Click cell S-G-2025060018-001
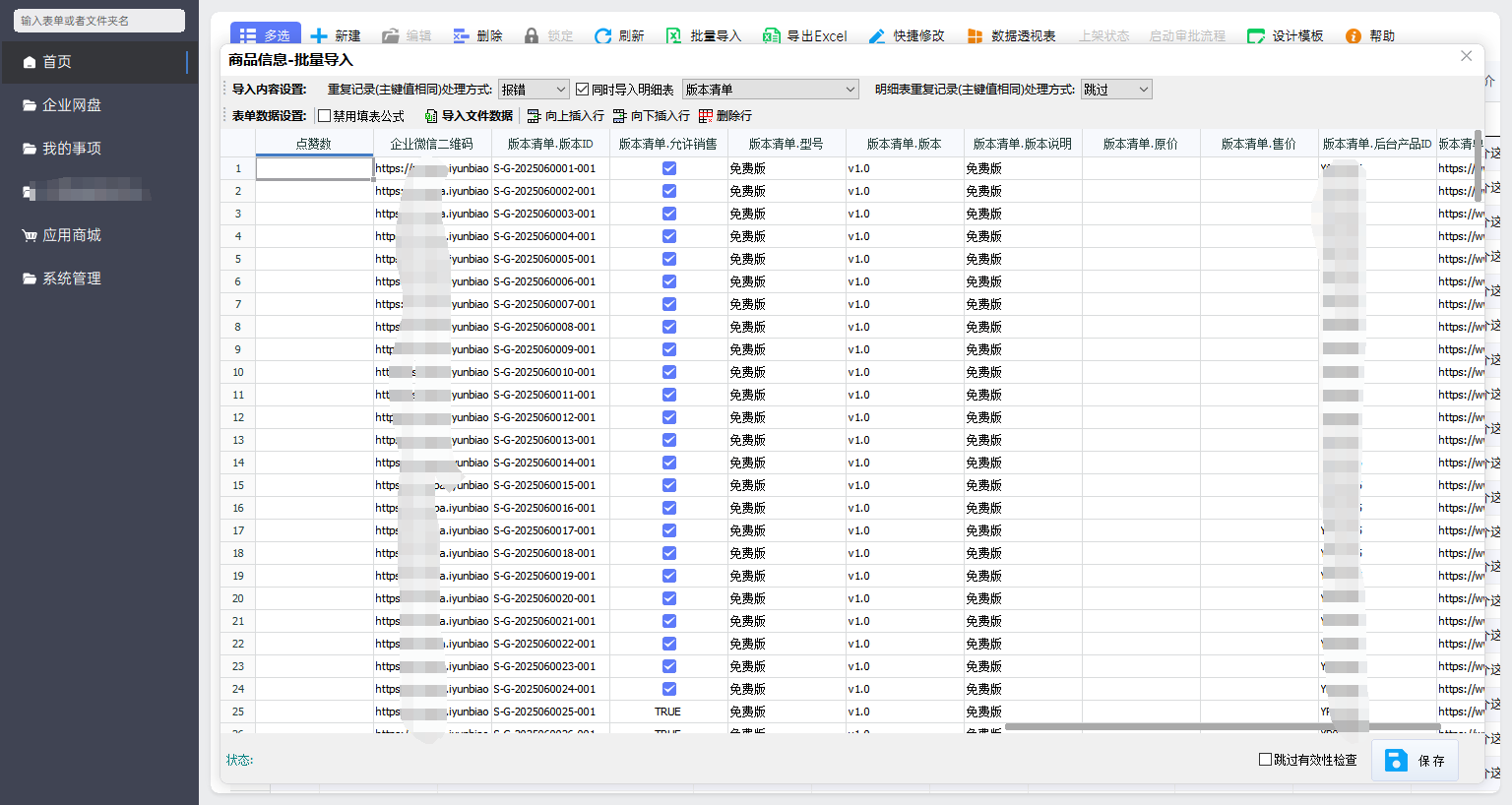This screenshot has height=805, width=1512. tap(550, 553)
